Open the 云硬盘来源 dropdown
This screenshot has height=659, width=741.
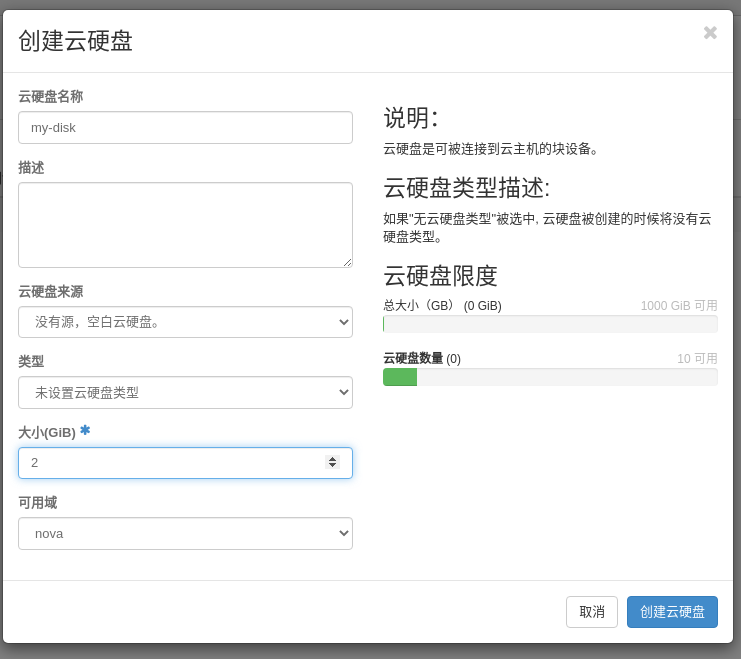tap(185, 322)
